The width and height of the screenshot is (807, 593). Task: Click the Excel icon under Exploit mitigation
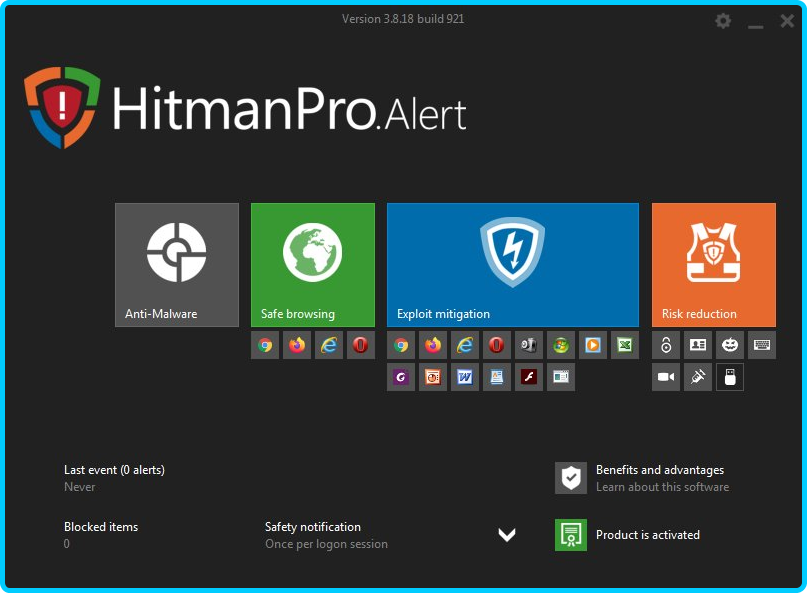pyautogui.click(x=625, y=345)
